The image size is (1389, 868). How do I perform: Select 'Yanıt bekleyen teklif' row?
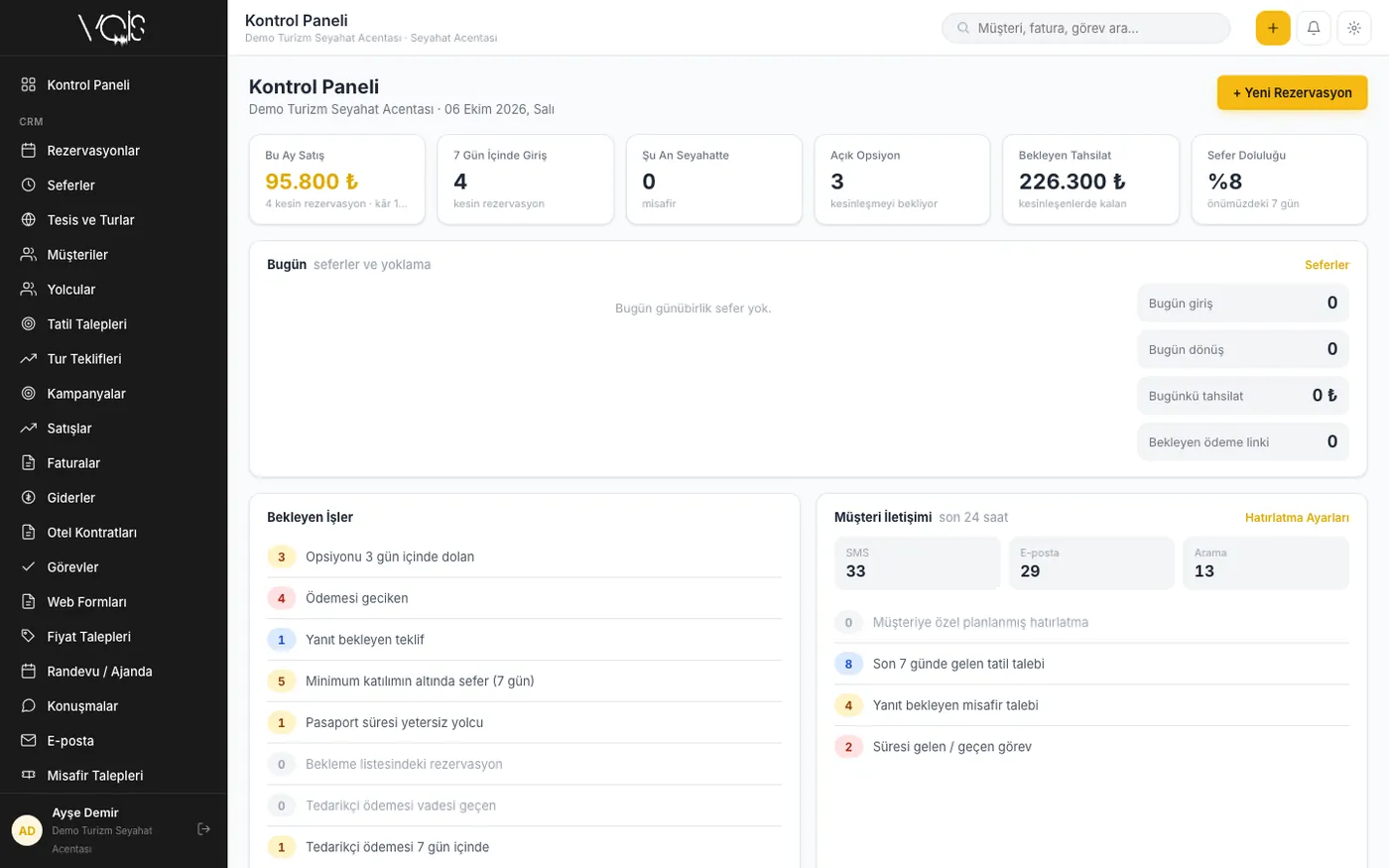[524, 640]
